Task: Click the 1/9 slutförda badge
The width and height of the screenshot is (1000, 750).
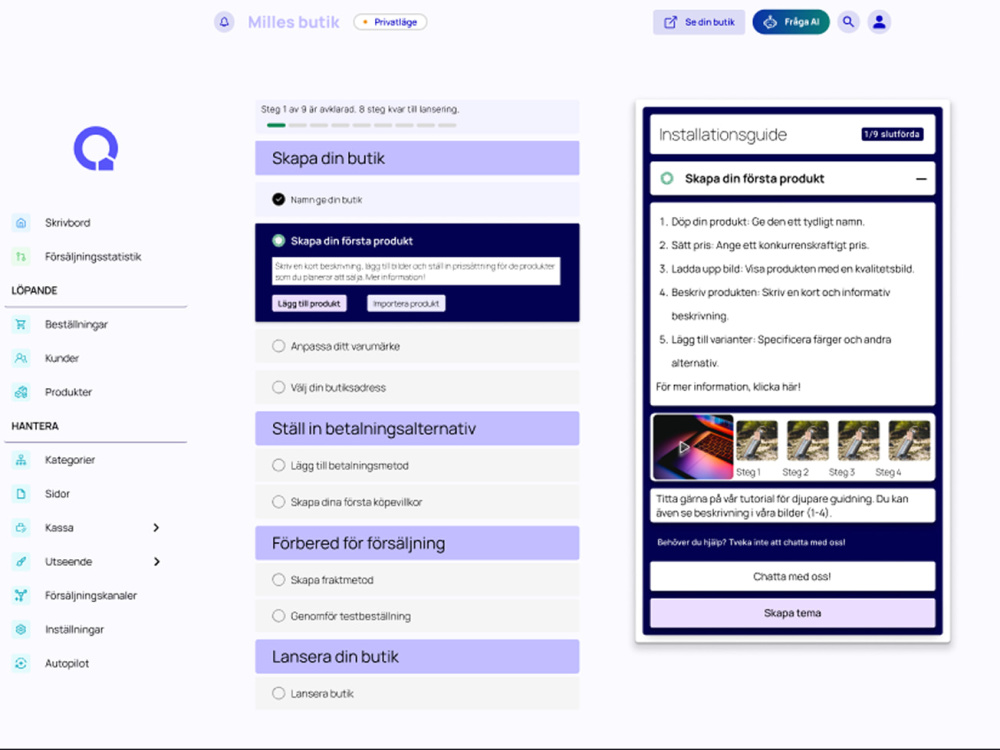Action: (892, 134)
